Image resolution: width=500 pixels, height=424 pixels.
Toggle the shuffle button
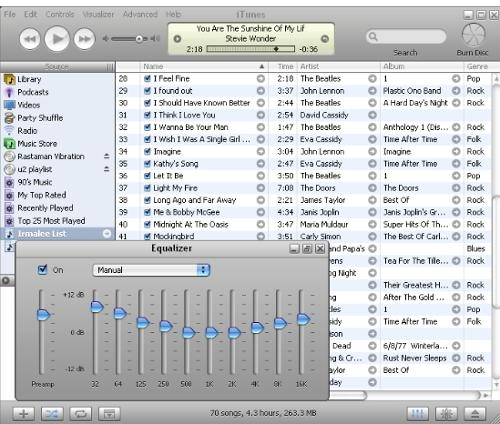52,414
